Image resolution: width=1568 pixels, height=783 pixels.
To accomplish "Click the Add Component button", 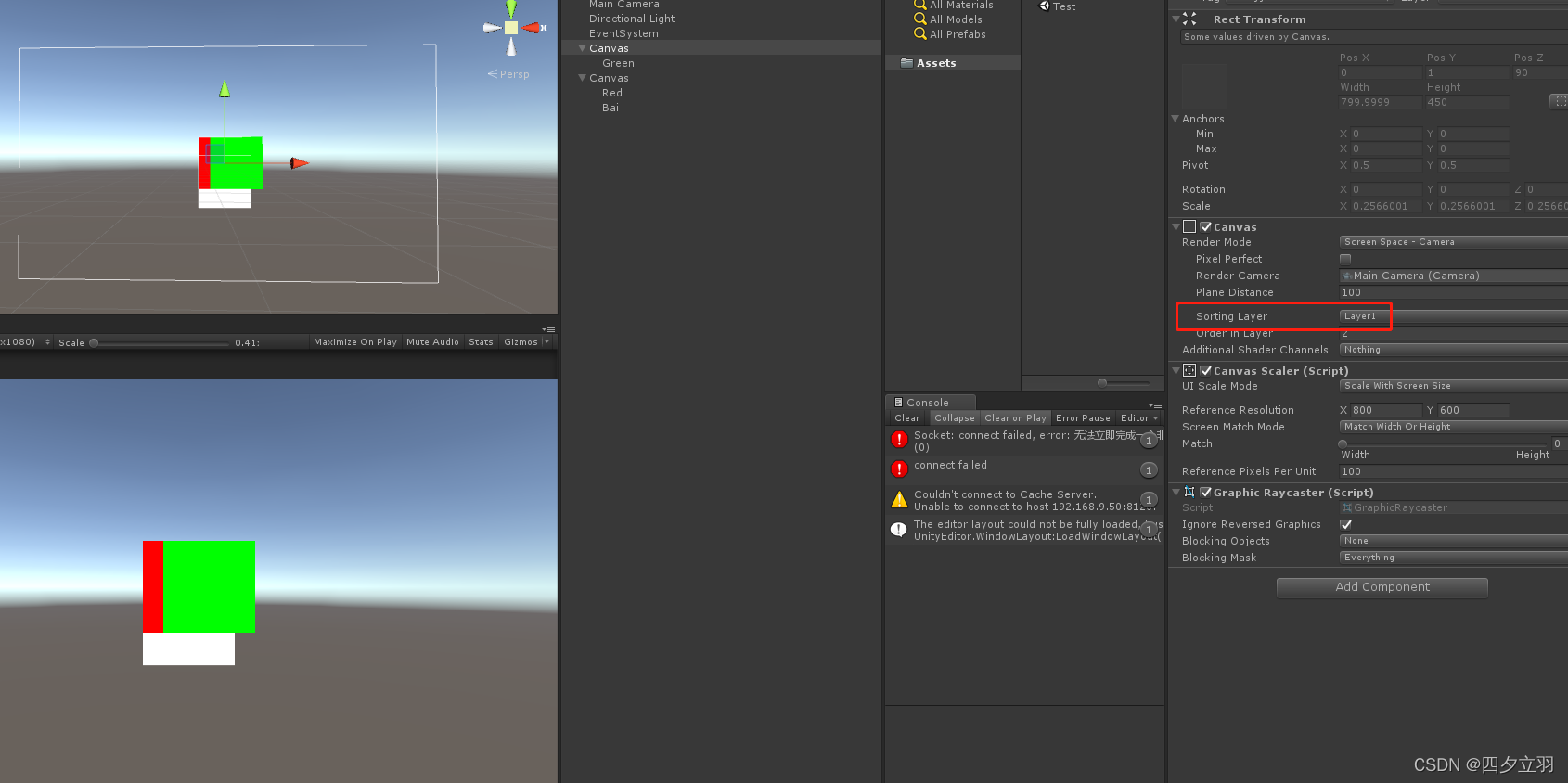I will pyautogui.click(x=1382, y=587).
